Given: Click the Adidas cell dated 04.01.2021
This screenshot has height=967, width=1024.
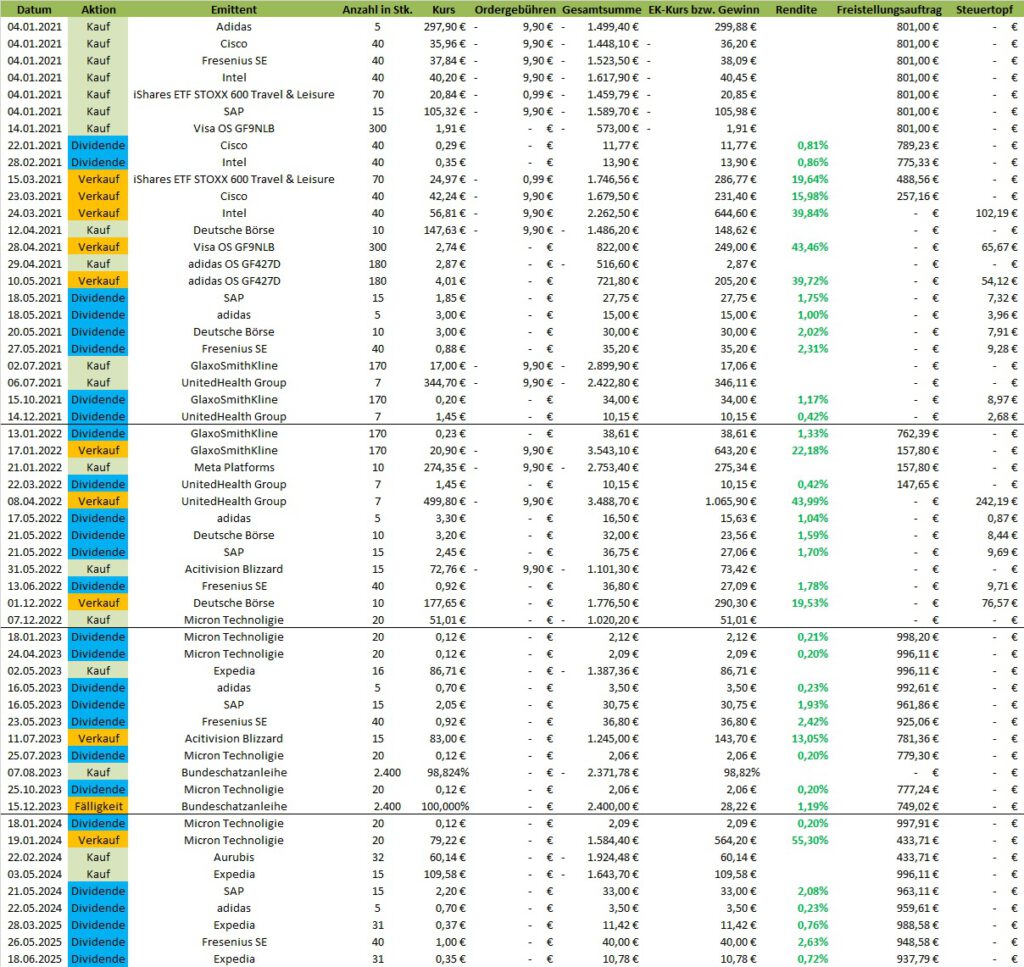Looking at the screenshot, I should [234, 27].
